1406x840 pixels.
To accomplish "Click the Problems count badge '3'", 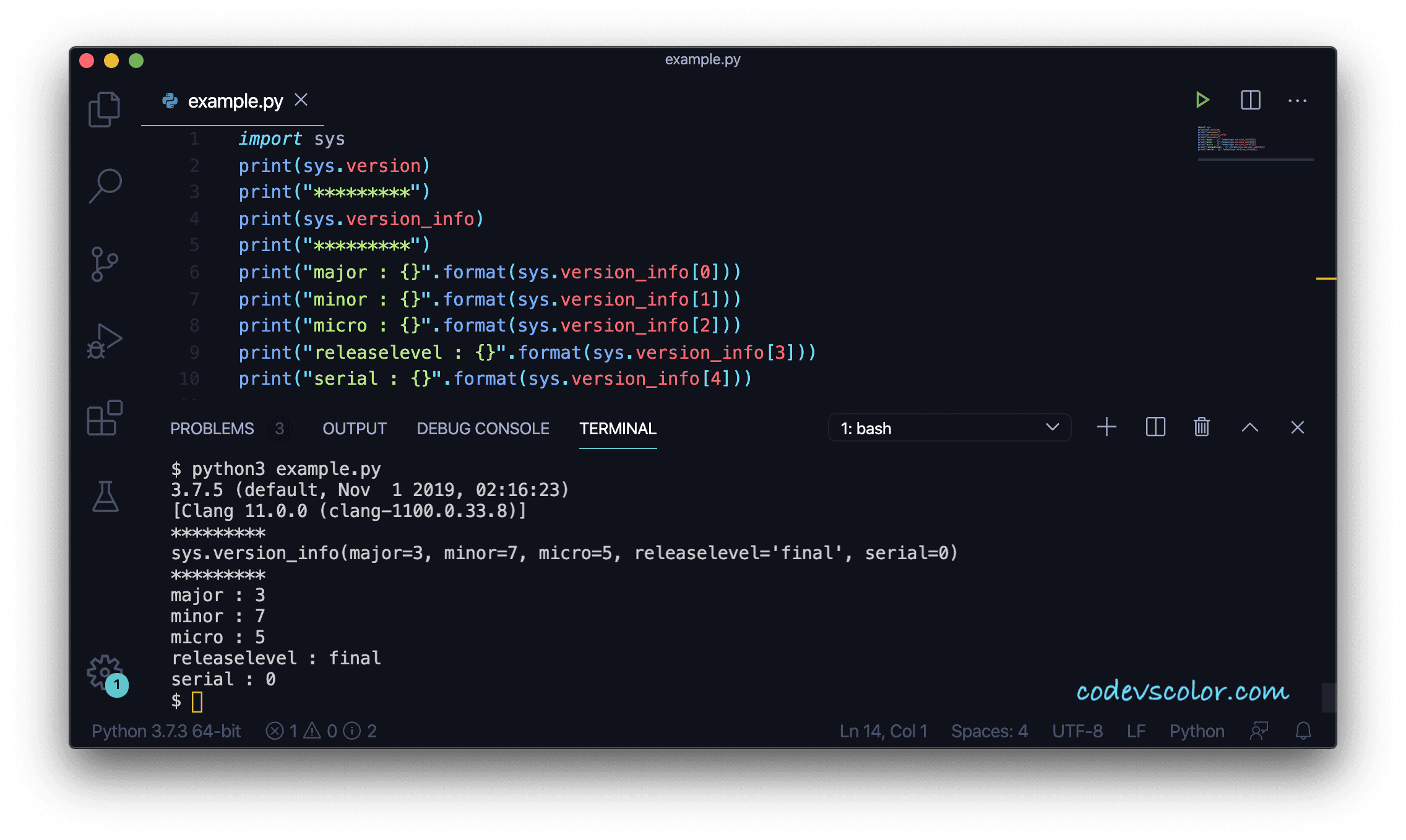I will coord(280,428).
